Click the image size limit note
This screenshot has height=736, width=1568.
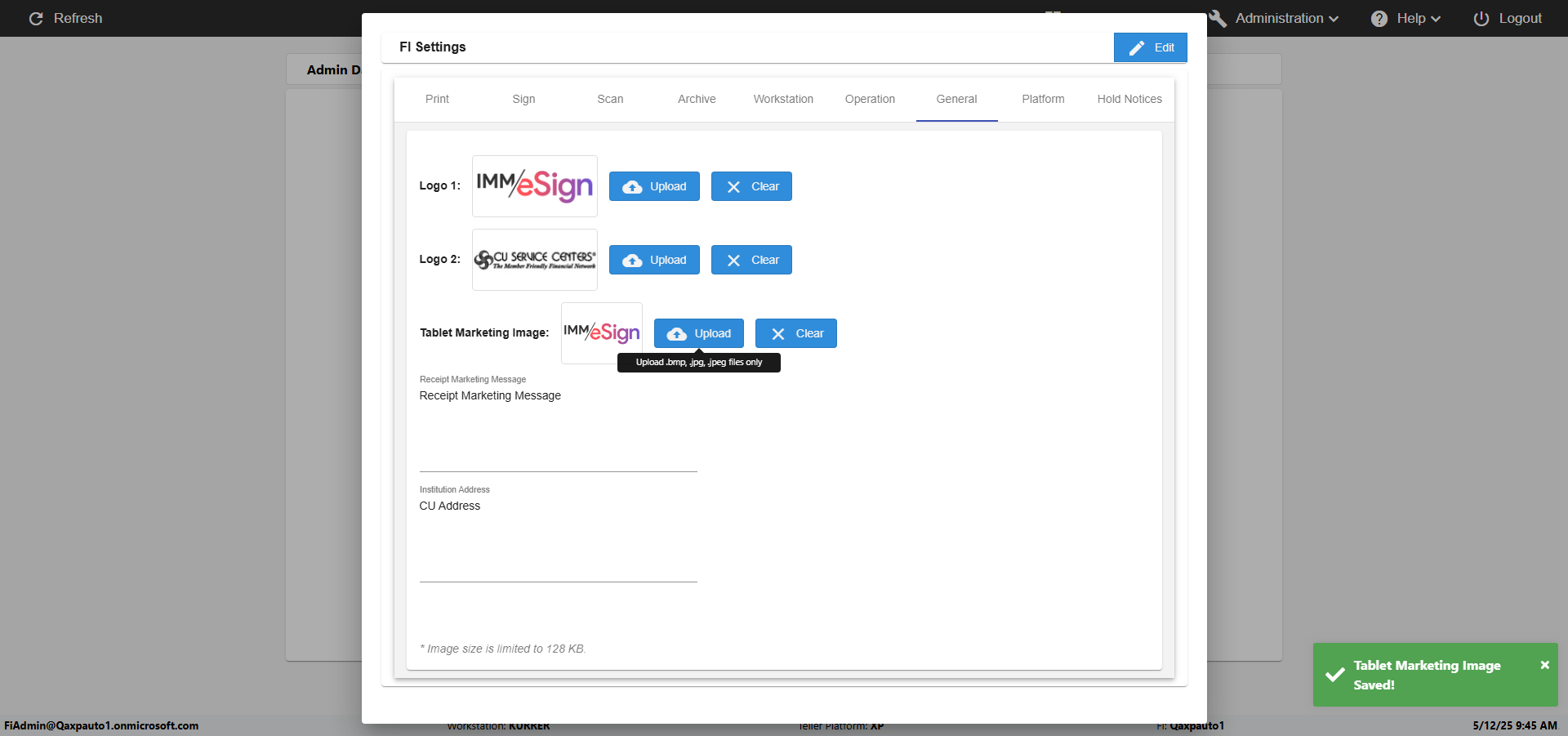point(503,649)
